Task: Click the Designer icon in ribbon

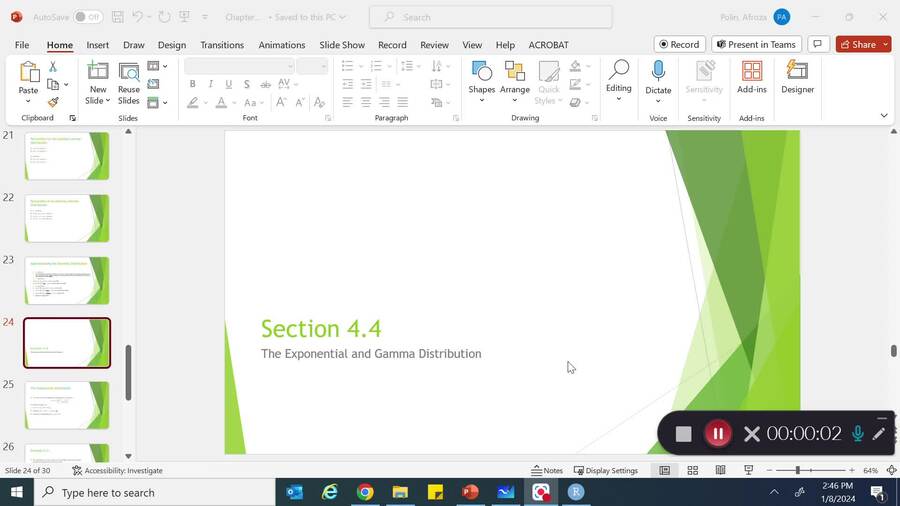Action: point(797,76)
